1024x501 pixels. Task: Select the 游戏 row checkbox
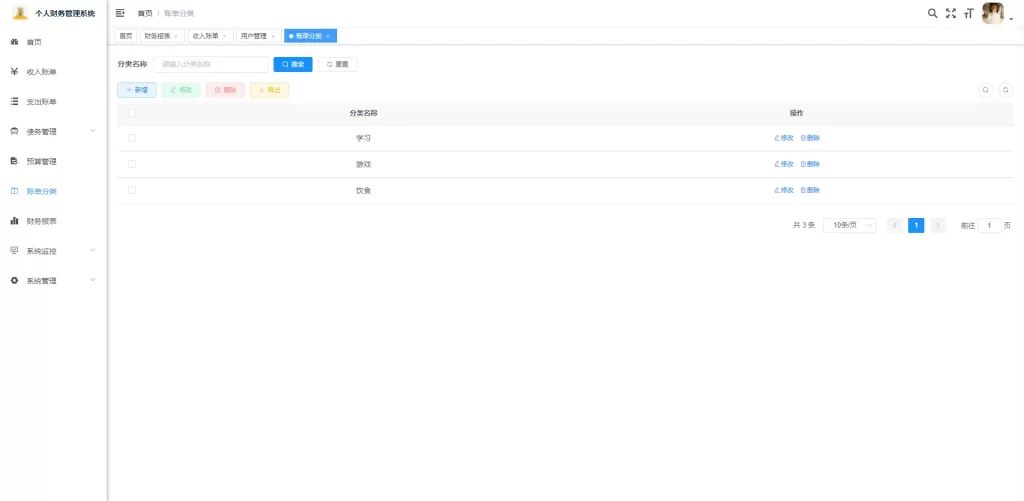(132, 164)
